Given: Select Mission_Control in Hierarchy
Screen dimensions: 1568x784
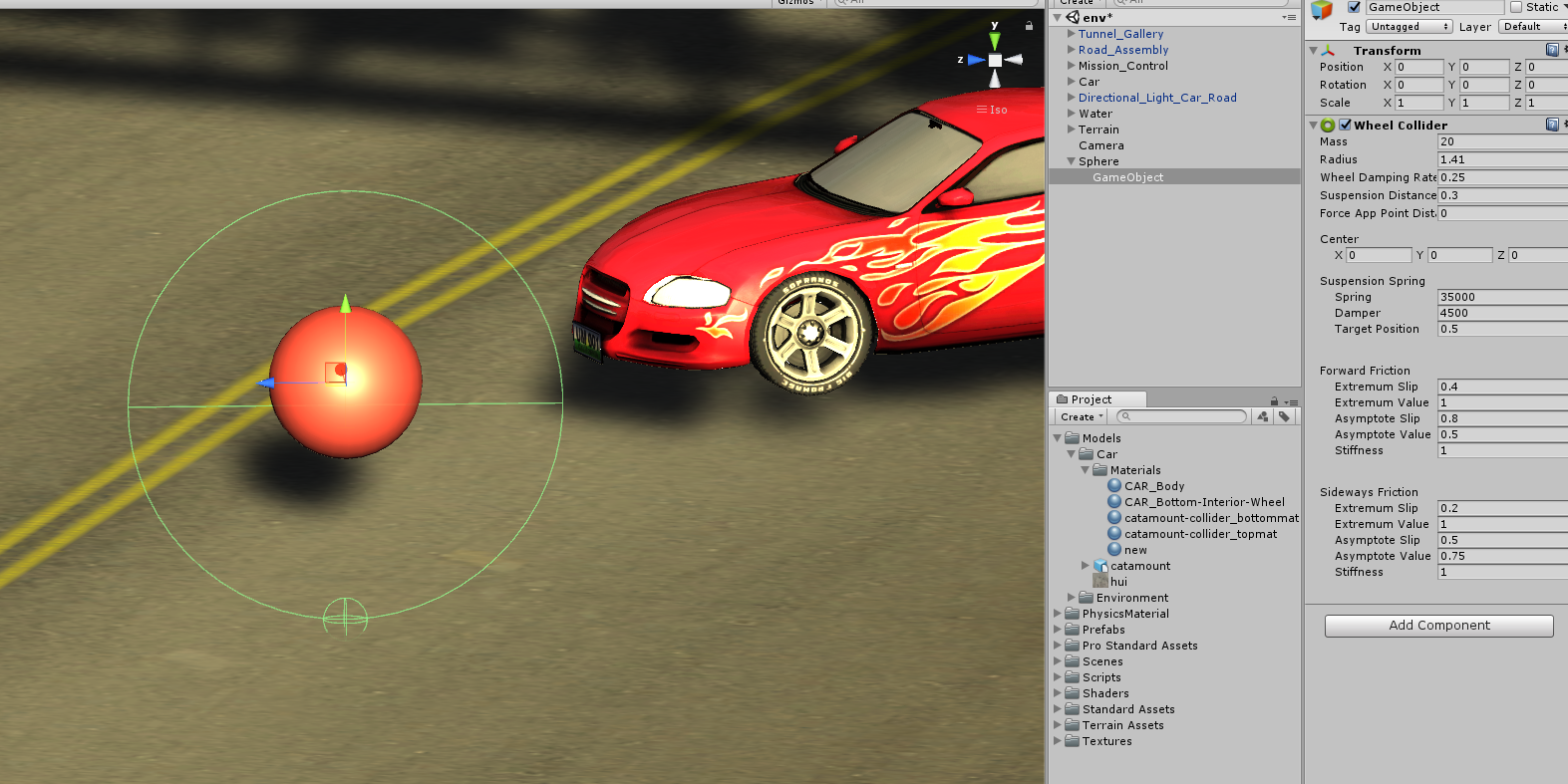Looking at the screenshot, I should (1122, 66).
